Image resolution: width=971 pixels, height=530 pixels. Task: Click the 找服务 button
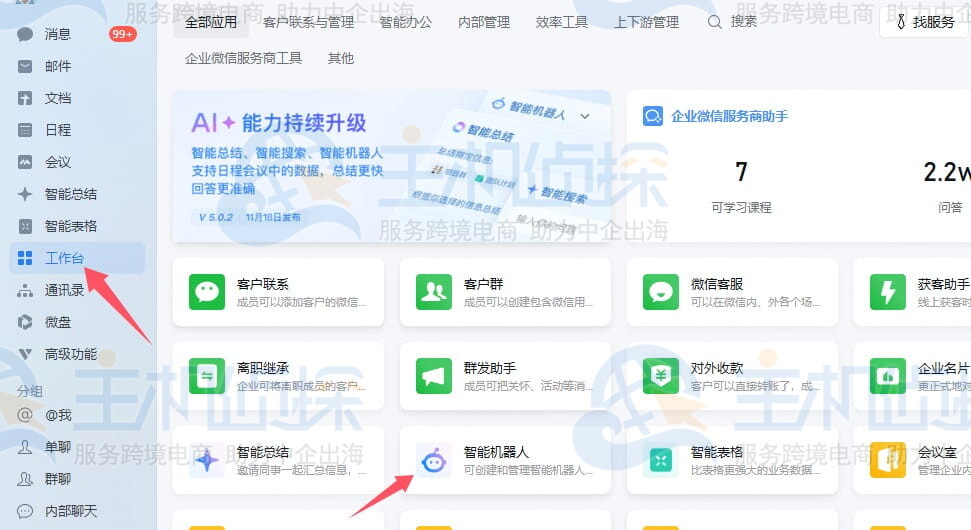pyautogui.click(x=925, y=22)
